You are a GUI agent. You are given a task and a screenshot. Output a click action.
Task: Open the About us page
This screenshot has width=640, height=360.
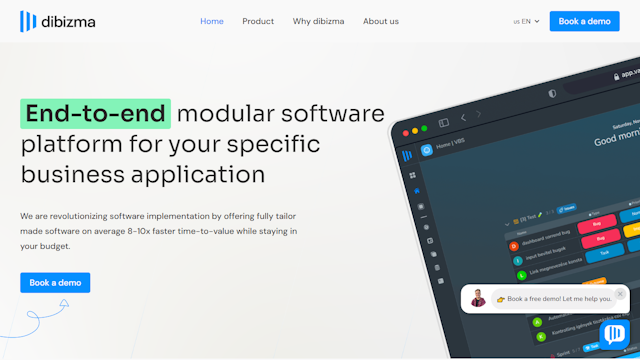381,21
